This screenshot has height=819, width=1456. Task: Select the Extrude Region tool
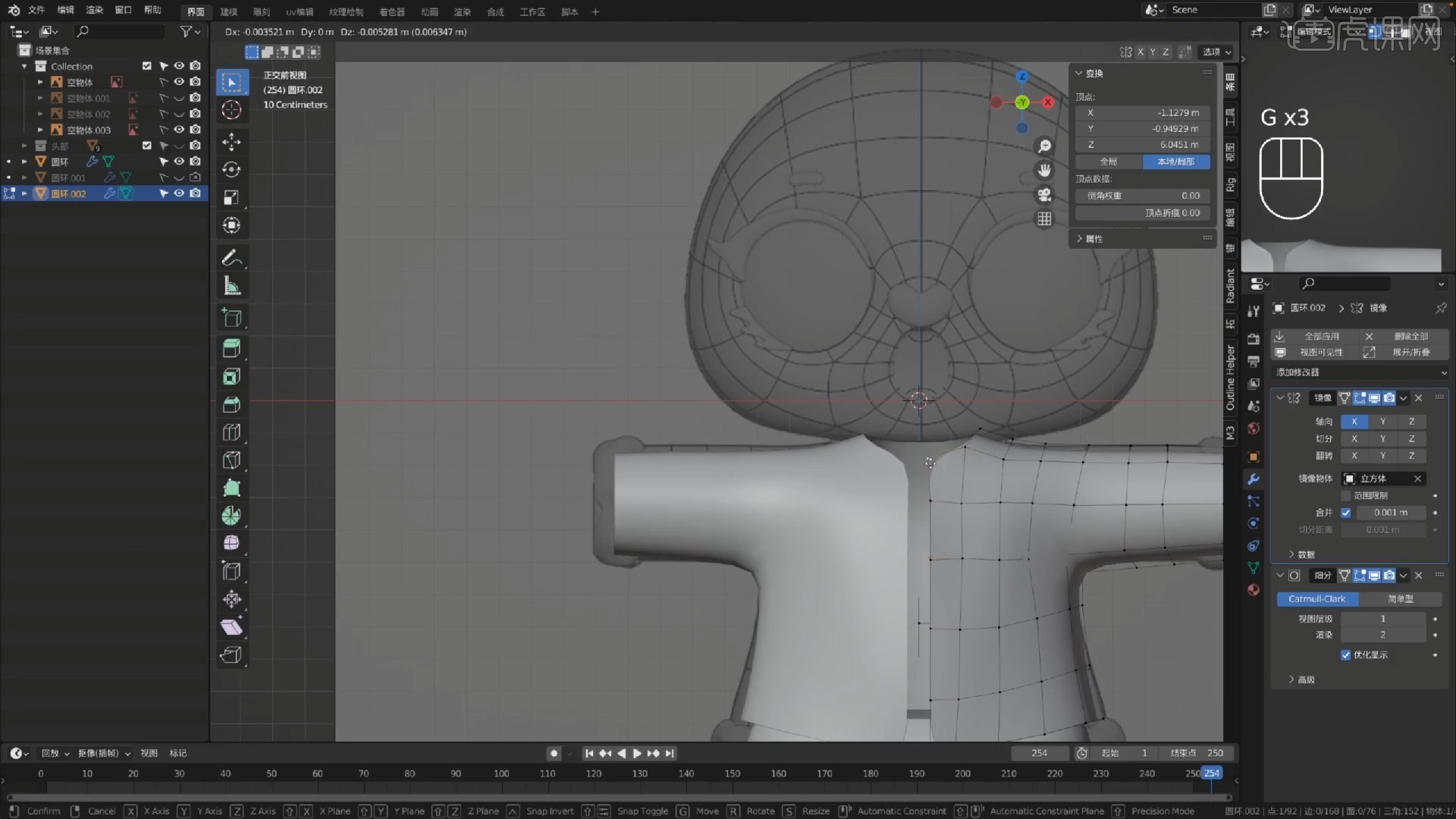(232, 349)
